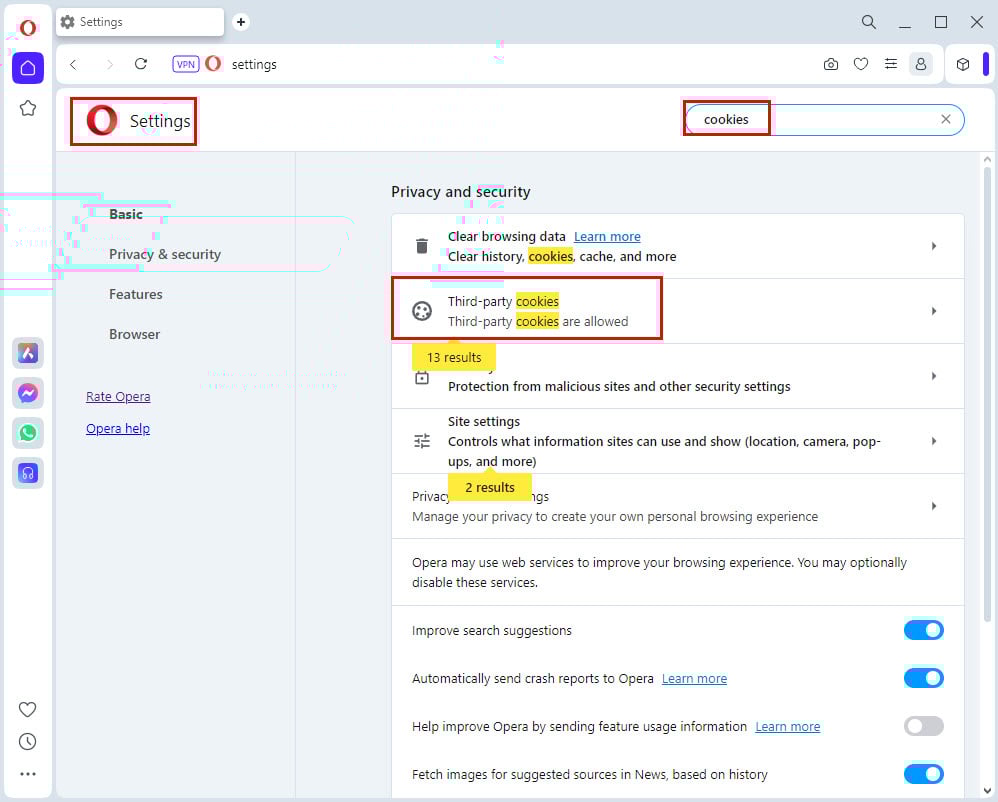Click the 2 results tooltip

tap(489, 487)
